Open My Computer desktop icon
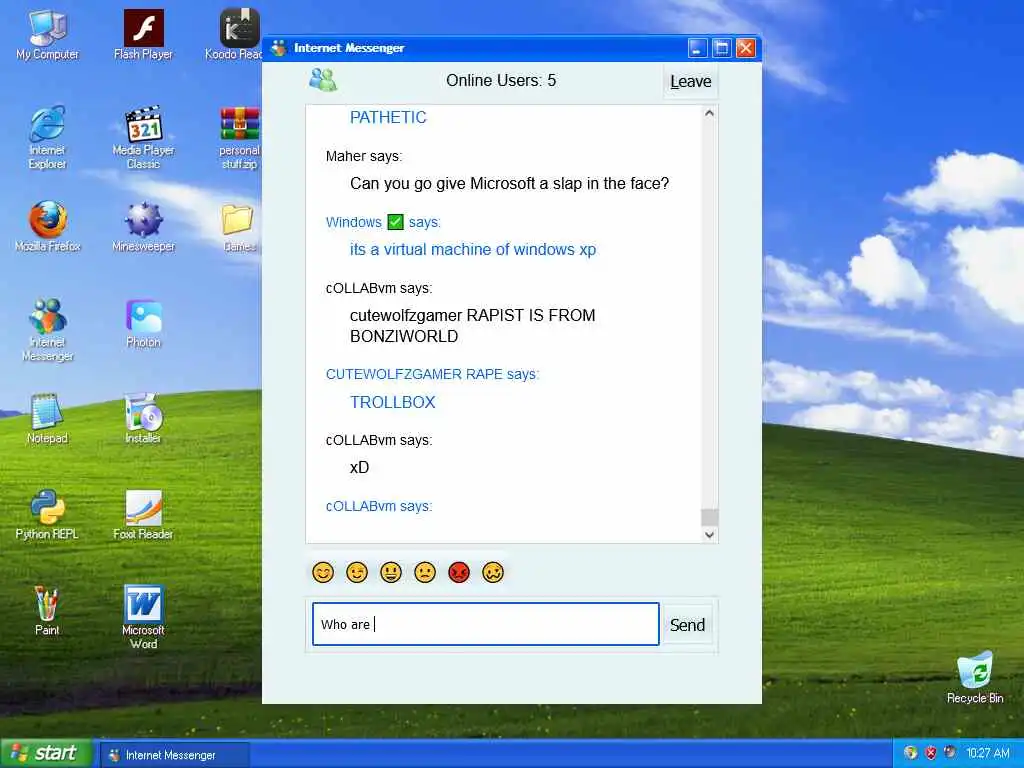The width and height of the screenshot is (1024, 768). point(47,36)
